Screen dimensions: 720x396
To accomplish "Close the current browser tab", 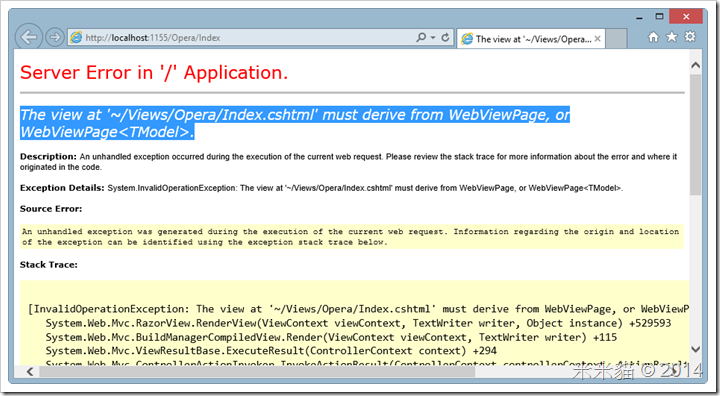I will 597,39.
